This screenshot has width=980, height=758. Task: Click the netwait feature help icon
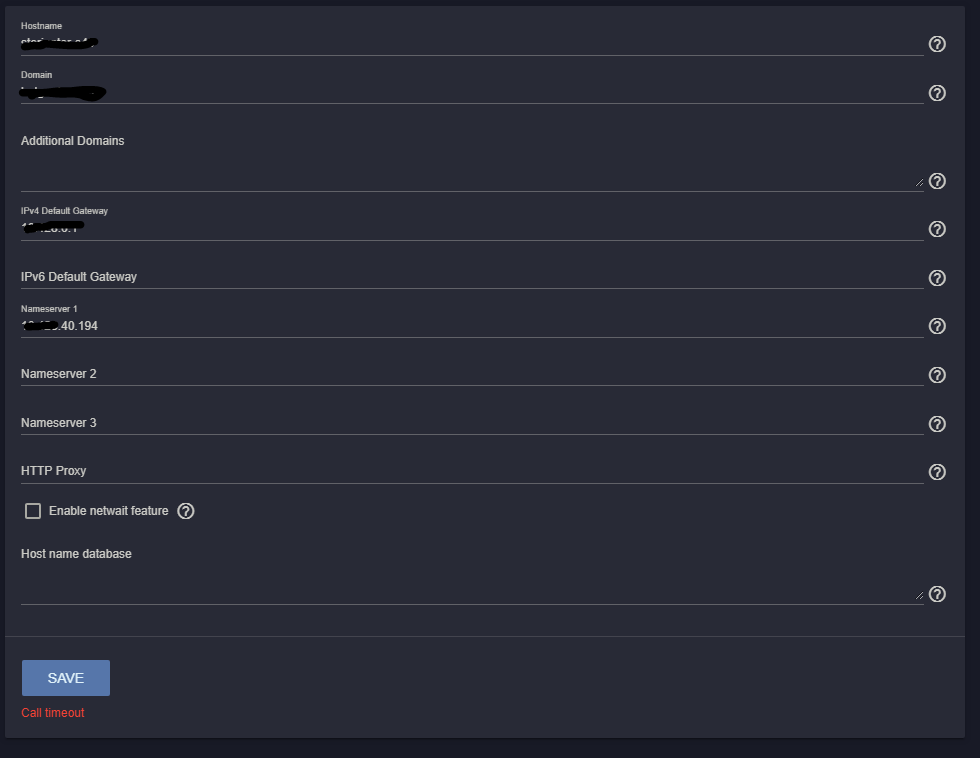click(186, 511)
